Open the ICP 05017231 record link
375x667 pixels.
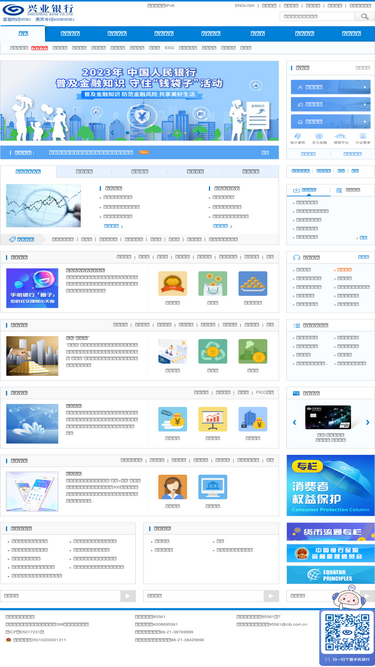click(25, 632)
